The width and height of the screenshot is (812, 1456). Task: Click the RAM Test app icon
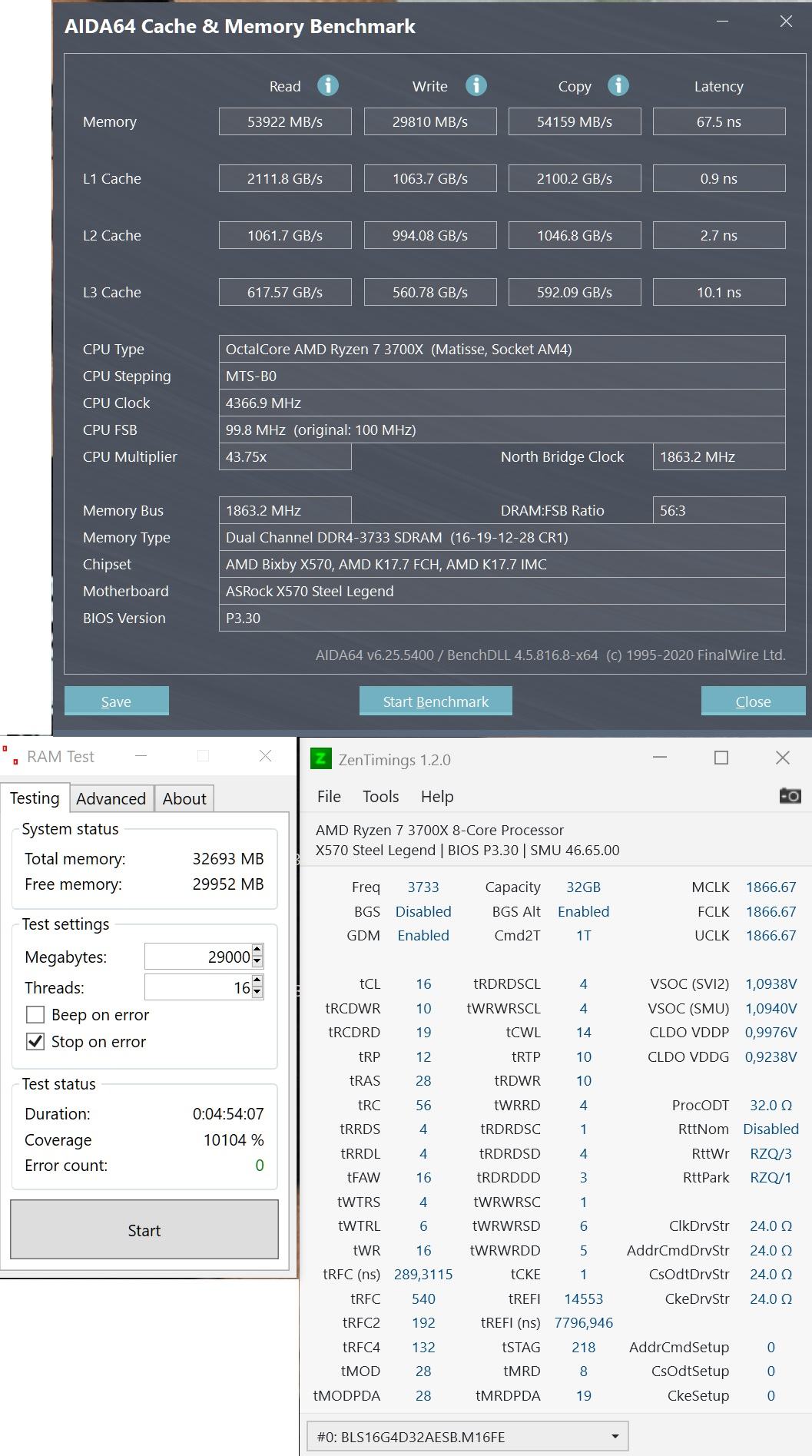(10, 756)
